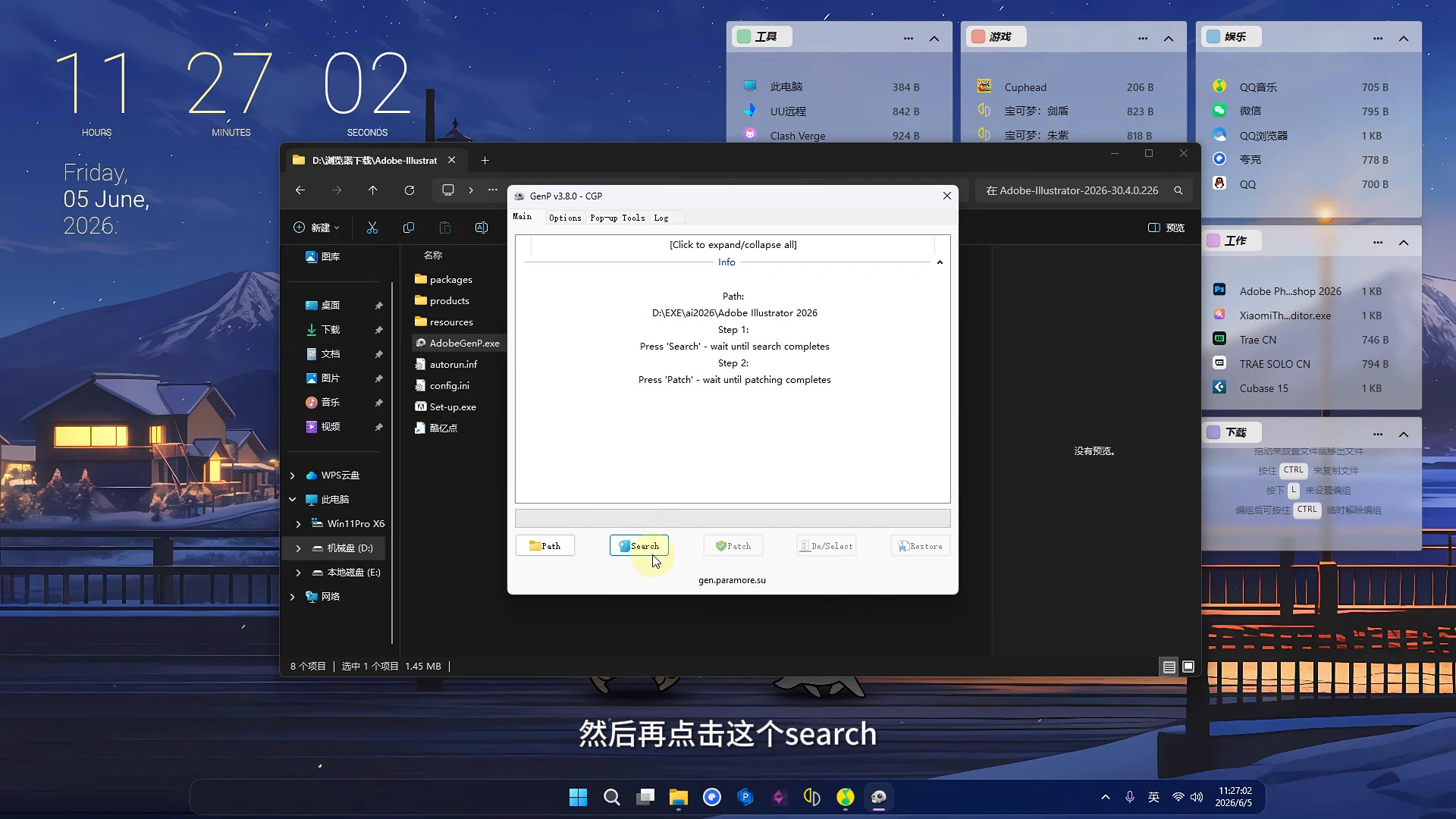Collapse the Info section arrow in GenP

(940, 262)
